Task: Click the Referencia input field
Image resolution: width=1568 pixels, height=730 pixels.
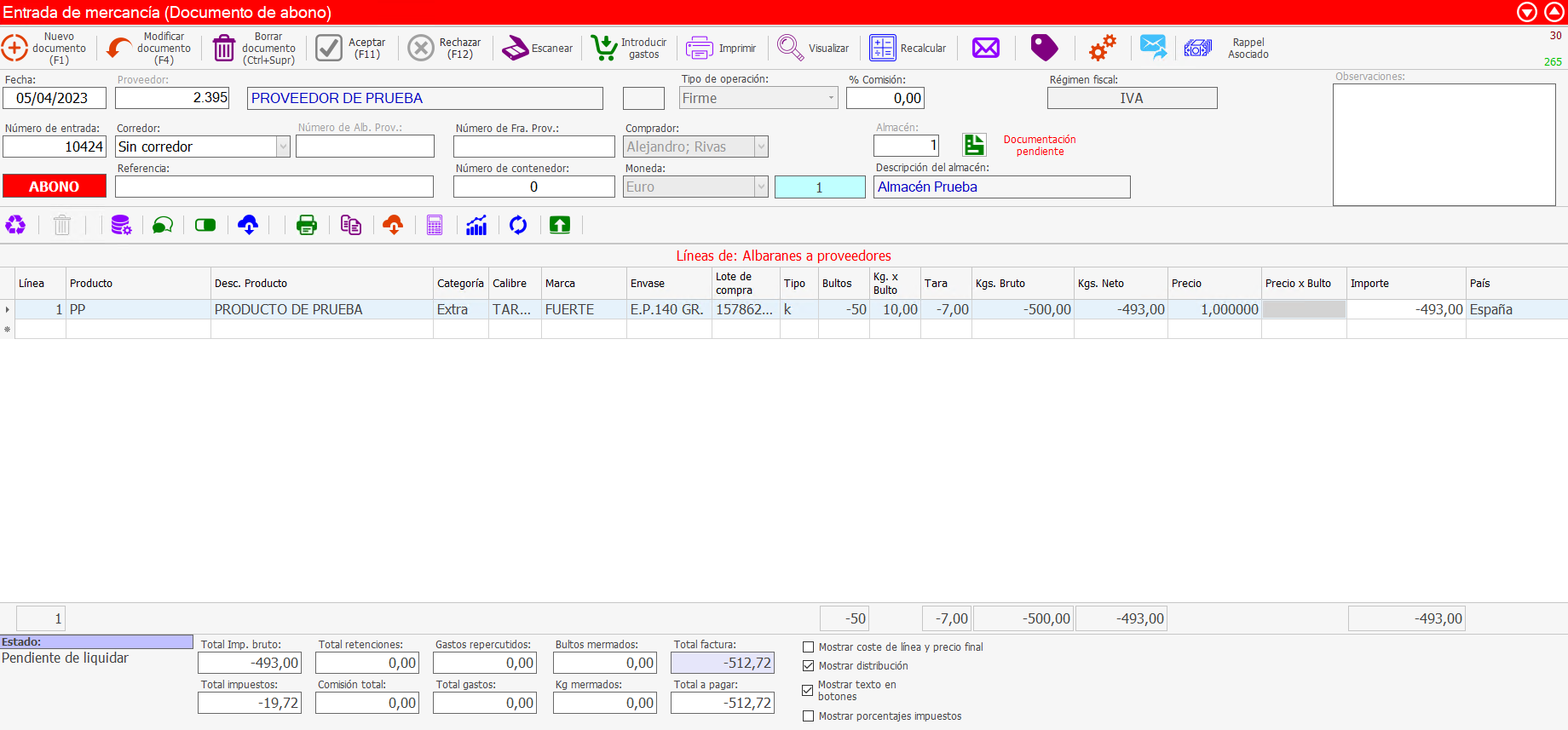Action: [274, 187]
